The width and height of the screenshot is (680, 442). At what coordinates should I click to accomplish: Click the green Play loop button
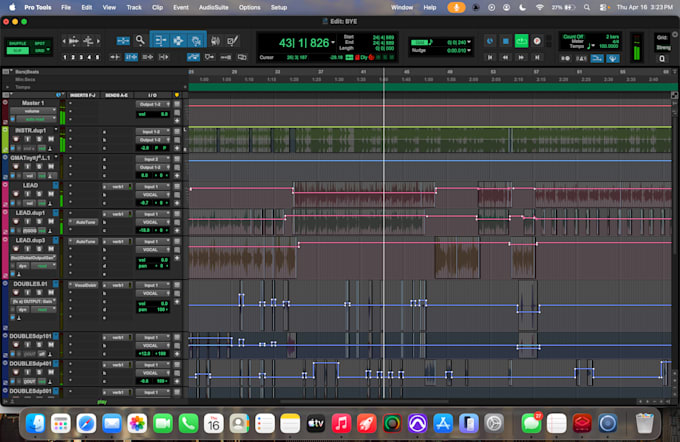click(521, 41)
